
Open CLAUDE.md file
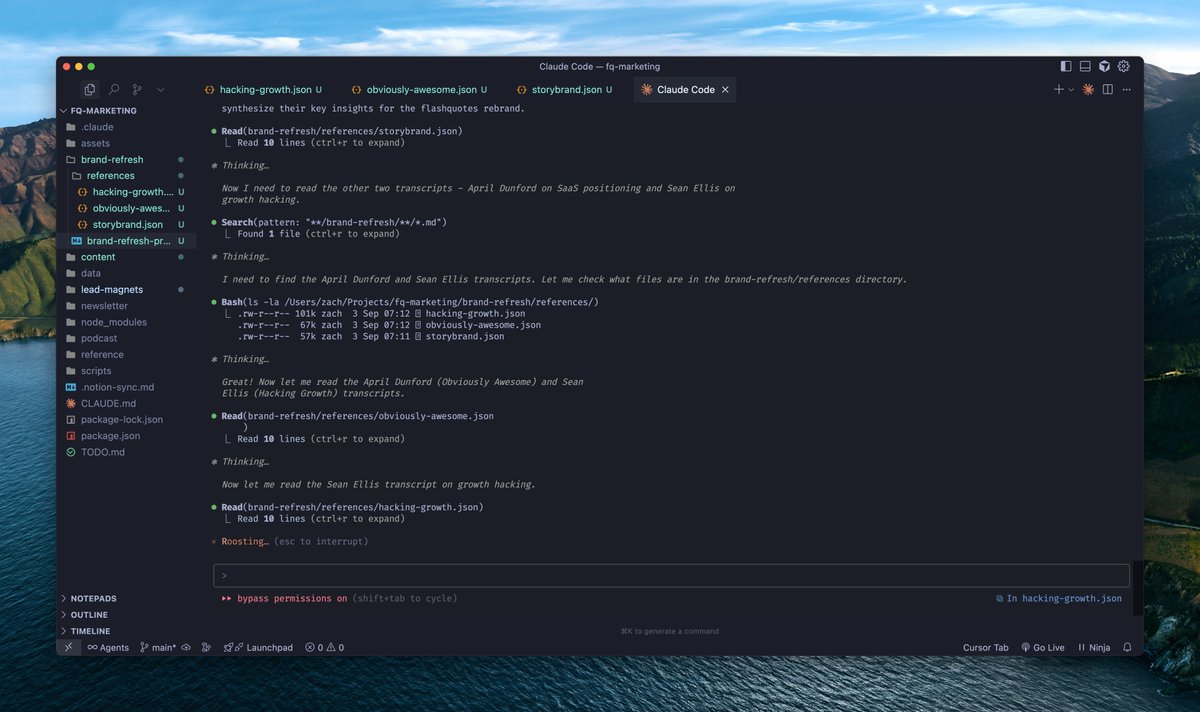[127, 403]
